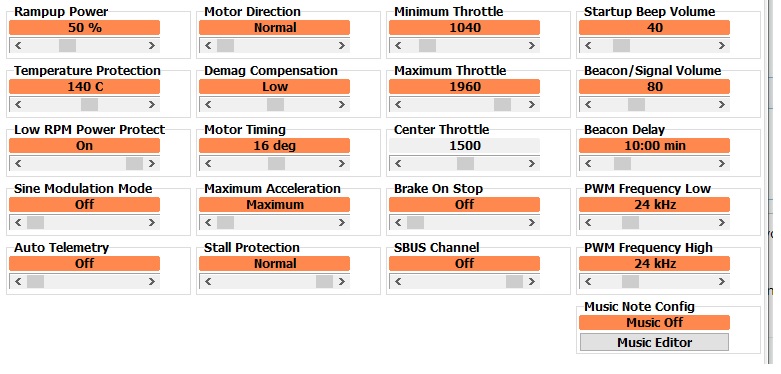The height and width of the screenshot is (374, 781).
Task: Click the Beacon Delay slider thumb
Action: coord(623,163)
